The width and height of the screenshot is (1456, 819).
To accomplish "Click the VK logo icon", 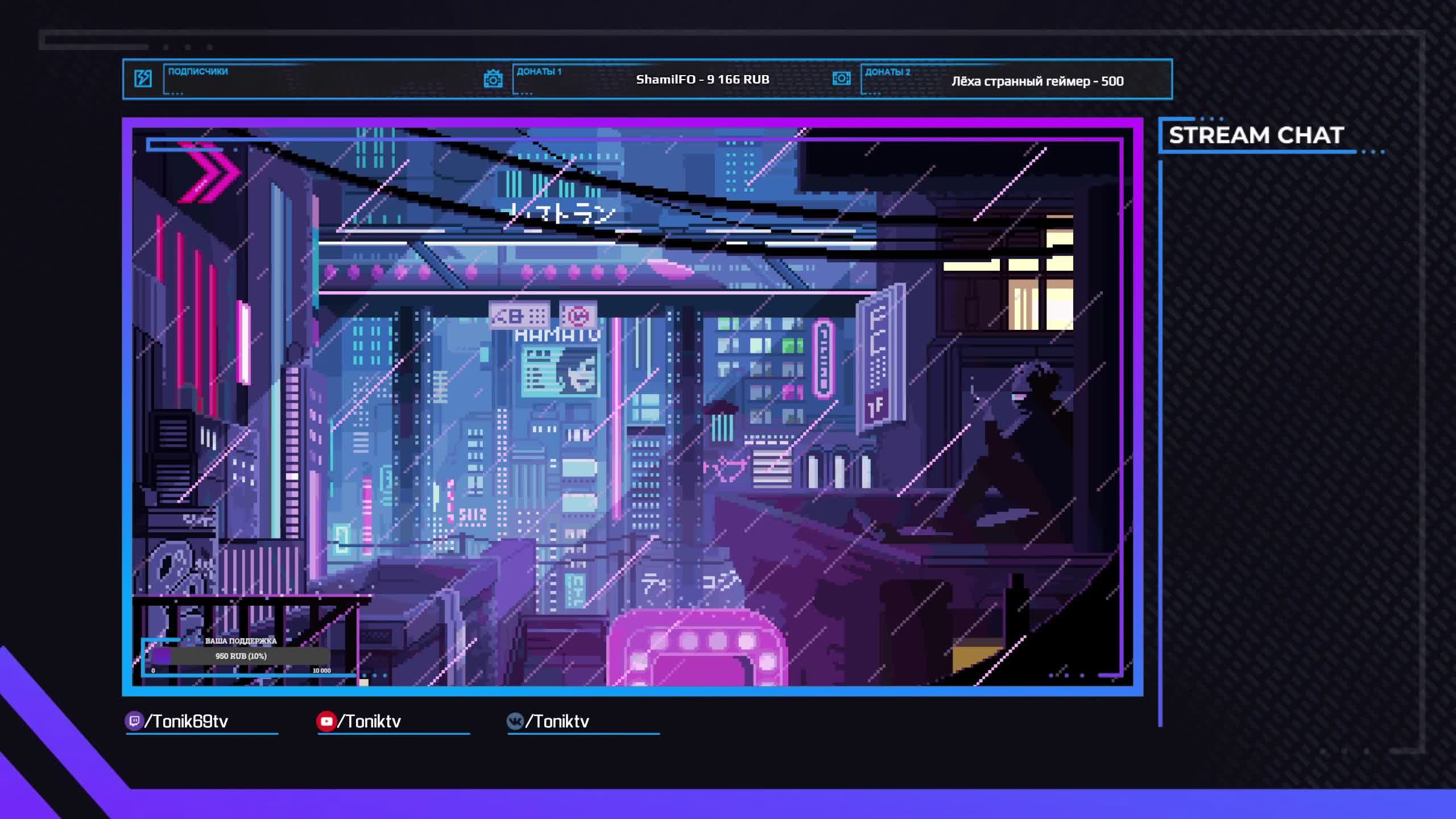I will (x=515, y=721).
